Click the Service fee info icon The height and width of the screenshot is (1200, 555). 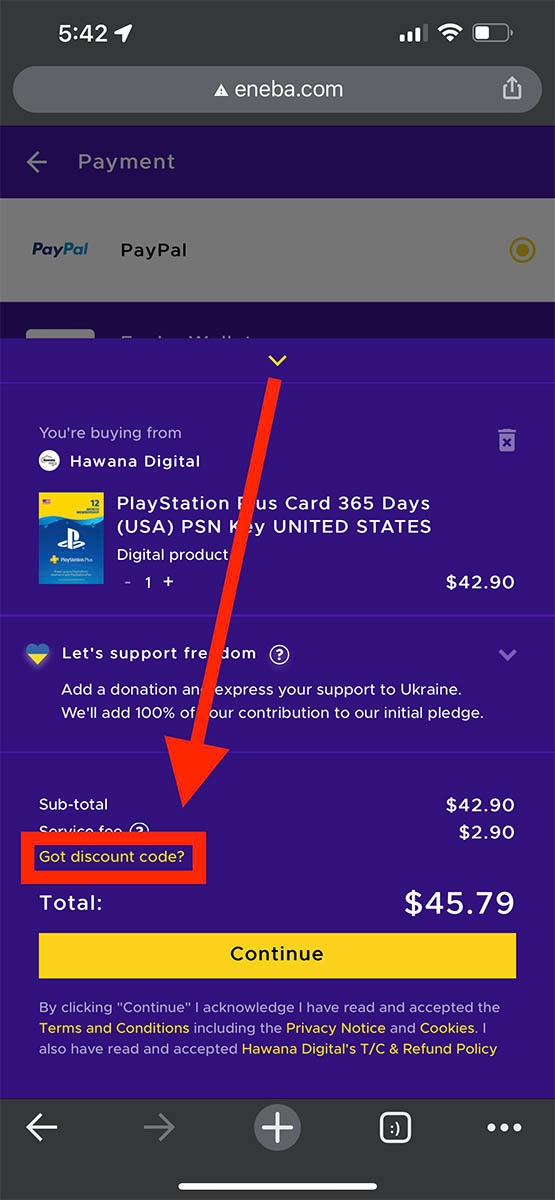140,831
